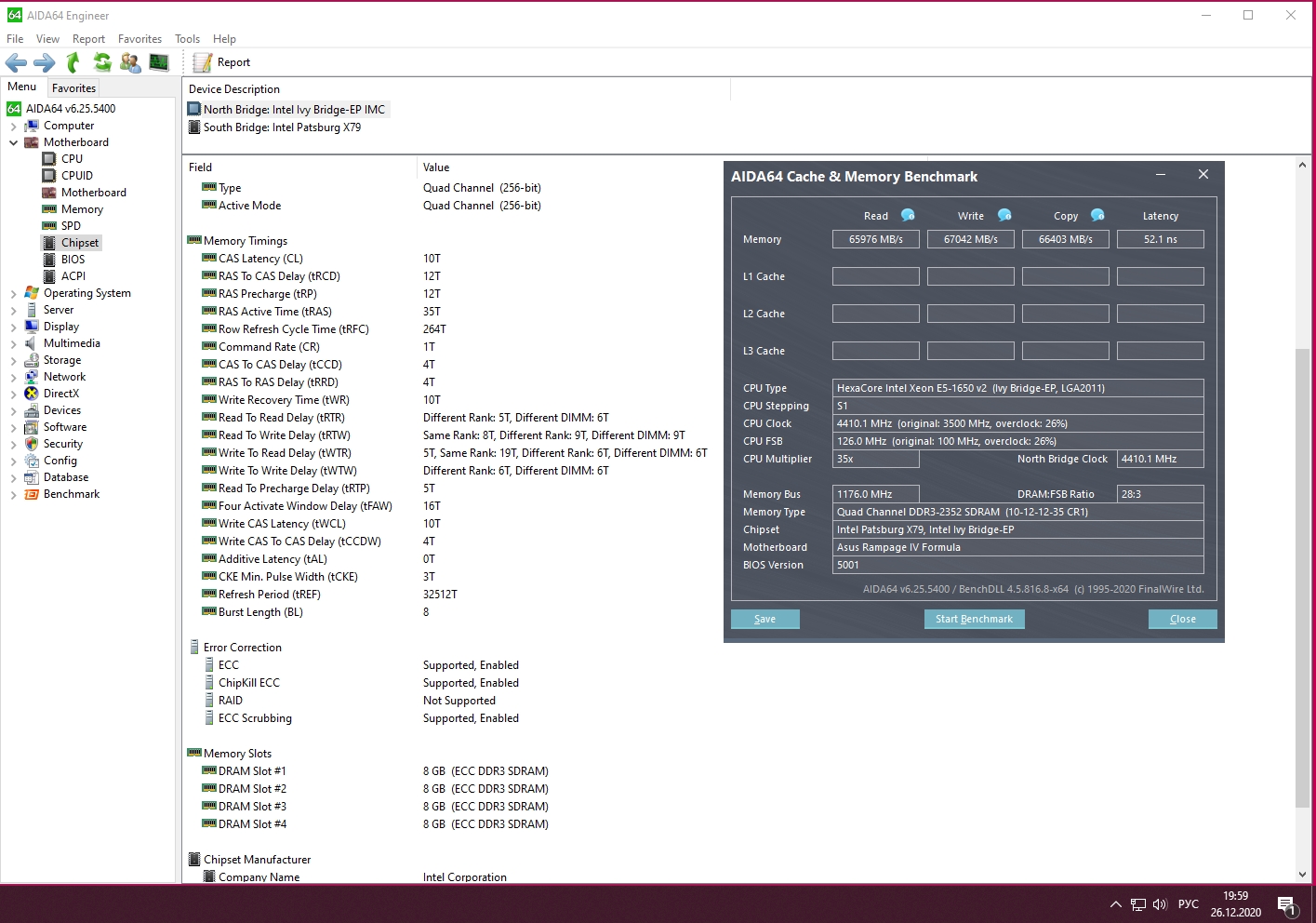
Task: Open the Tools menu
Action: [187, 39]
